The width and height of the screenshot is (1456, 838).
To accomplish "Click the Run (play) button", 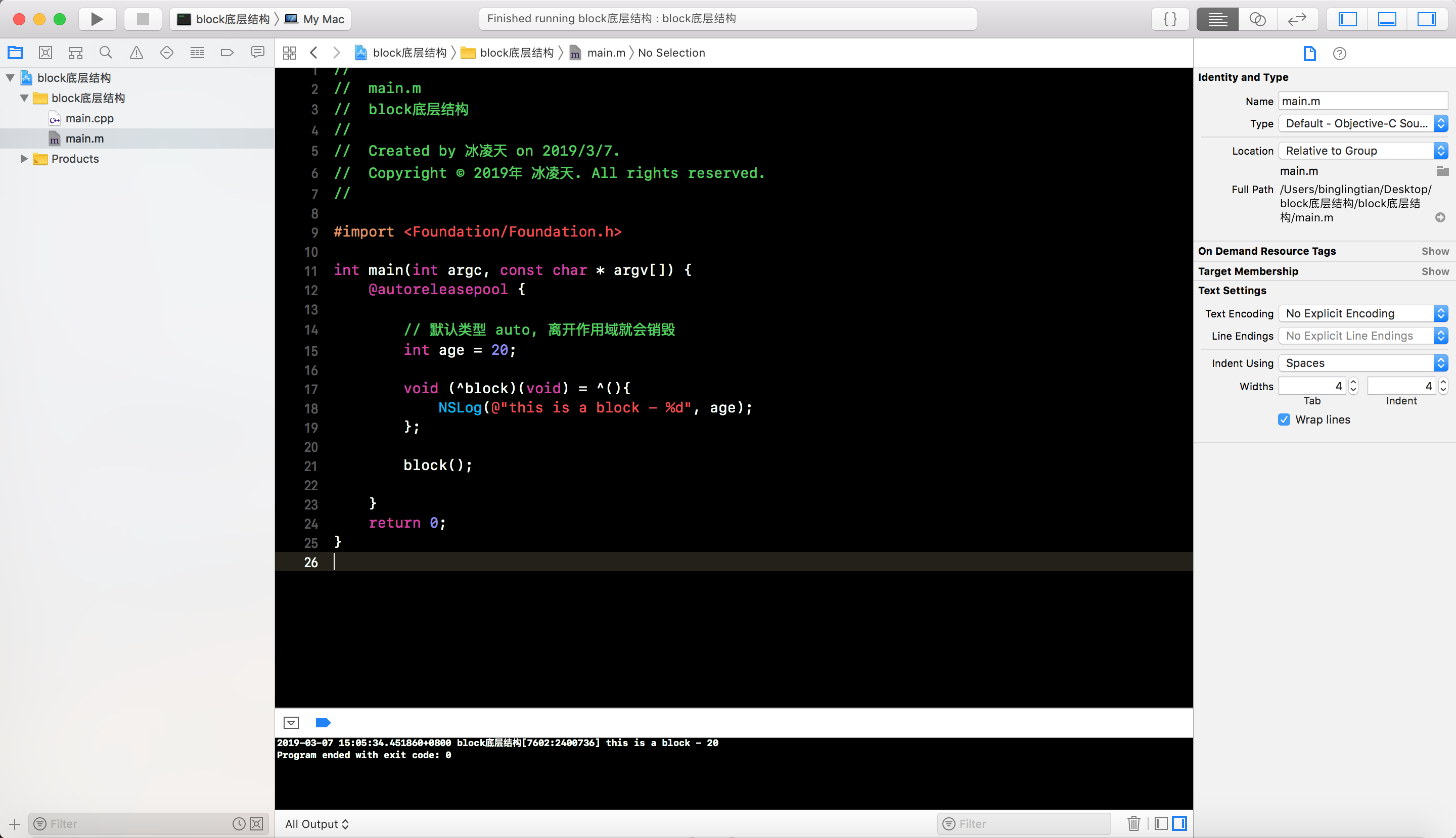I will (97, 19).
